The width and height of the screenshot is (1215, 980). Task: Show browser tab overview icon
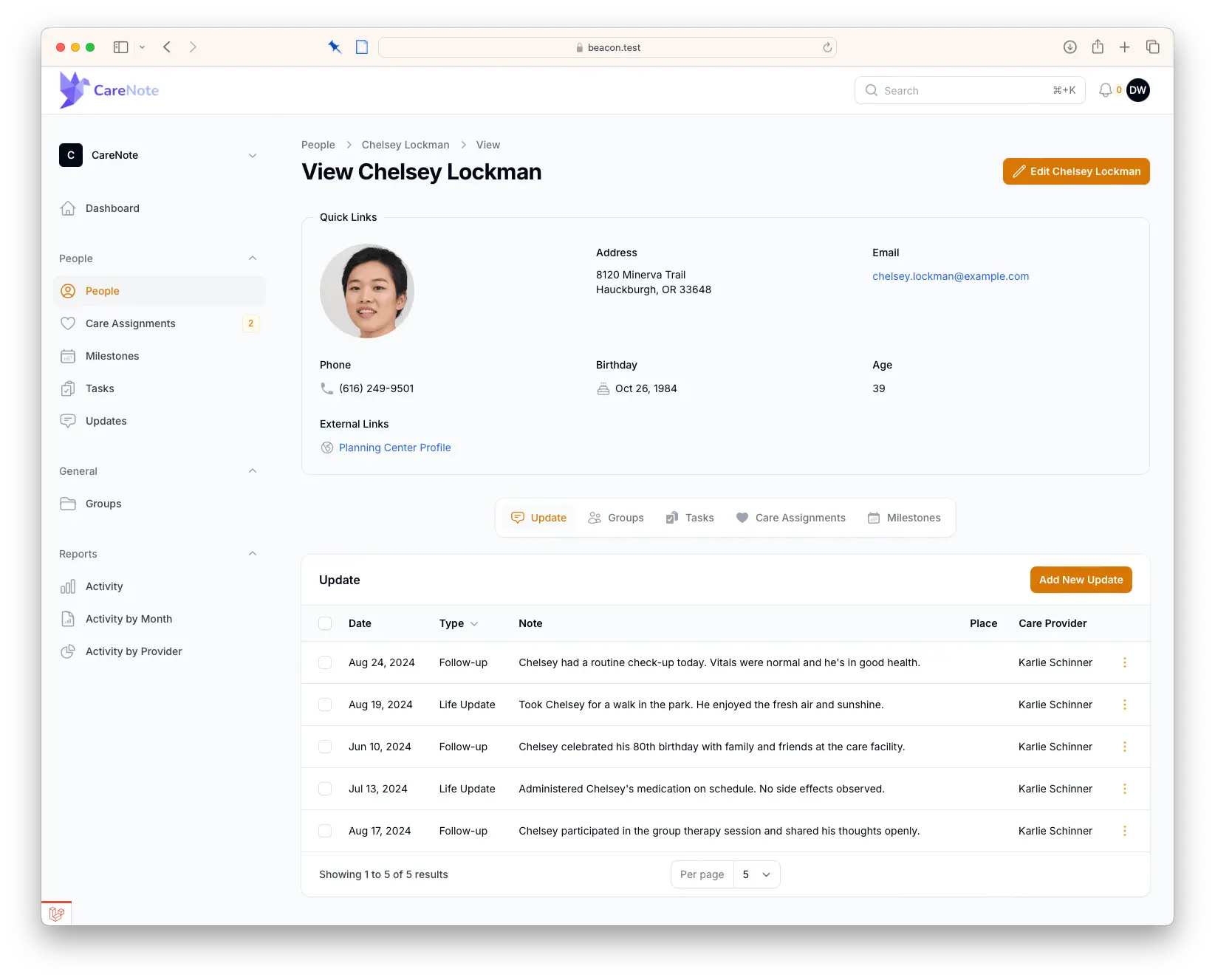pyautogui.click(x=1152, y=47)
